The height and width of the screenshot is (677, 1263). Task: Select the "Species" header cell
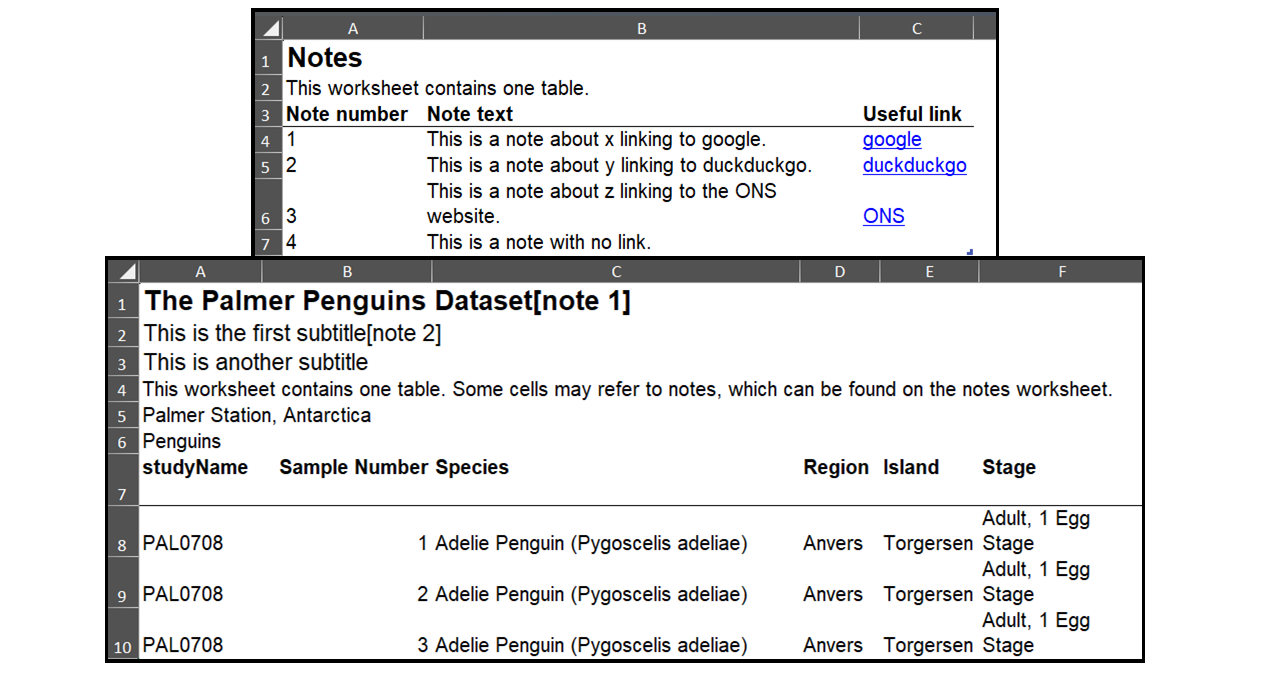point(472,467)
